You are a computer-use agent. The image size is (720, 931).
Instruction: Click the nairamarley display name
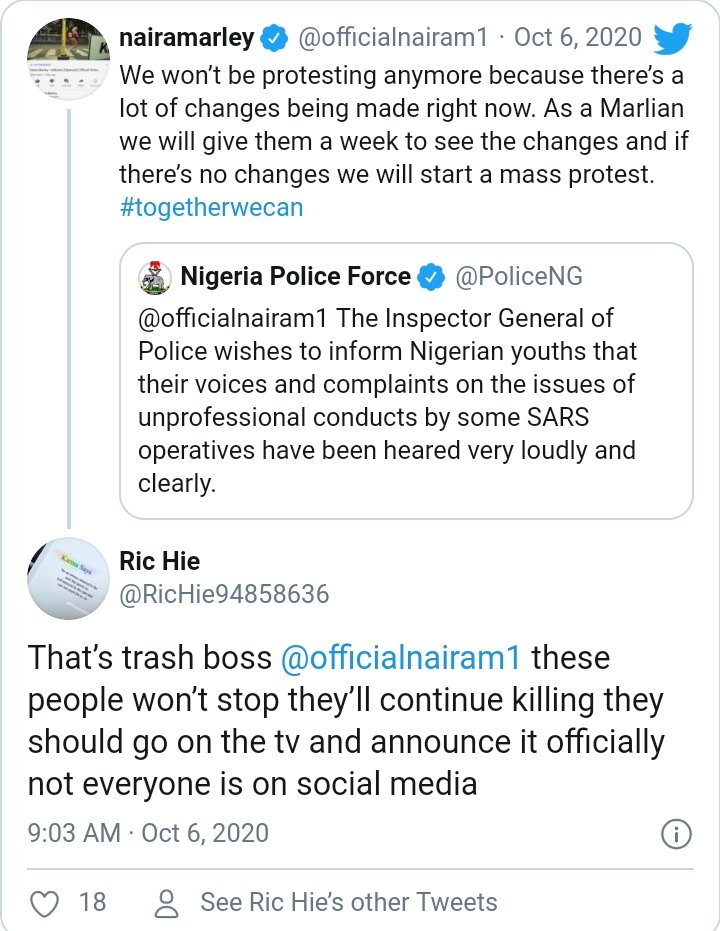point(184,38)
